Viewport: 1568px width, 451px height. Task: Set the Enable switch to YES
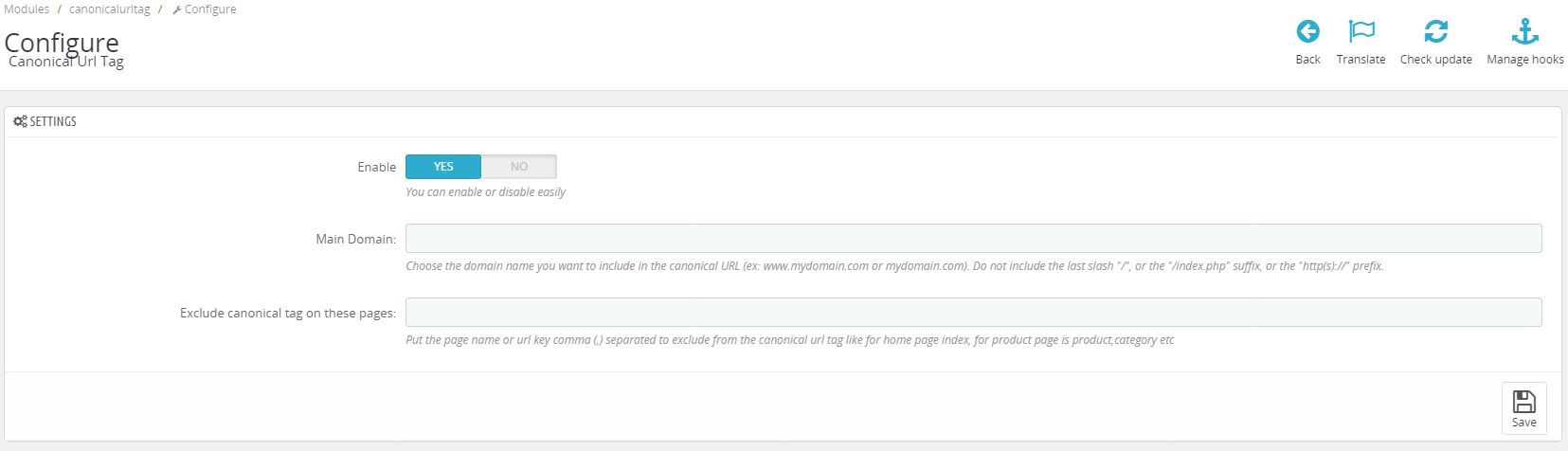click(443, 167)
